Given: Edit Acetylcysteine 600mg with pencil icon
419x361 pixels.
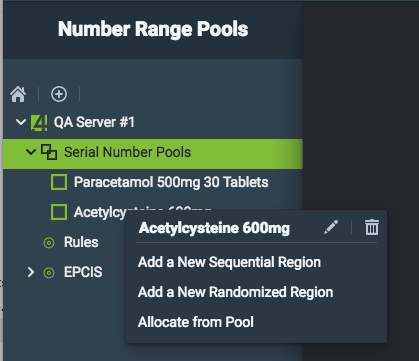Looking at the screenshot, I should point(331,227).
